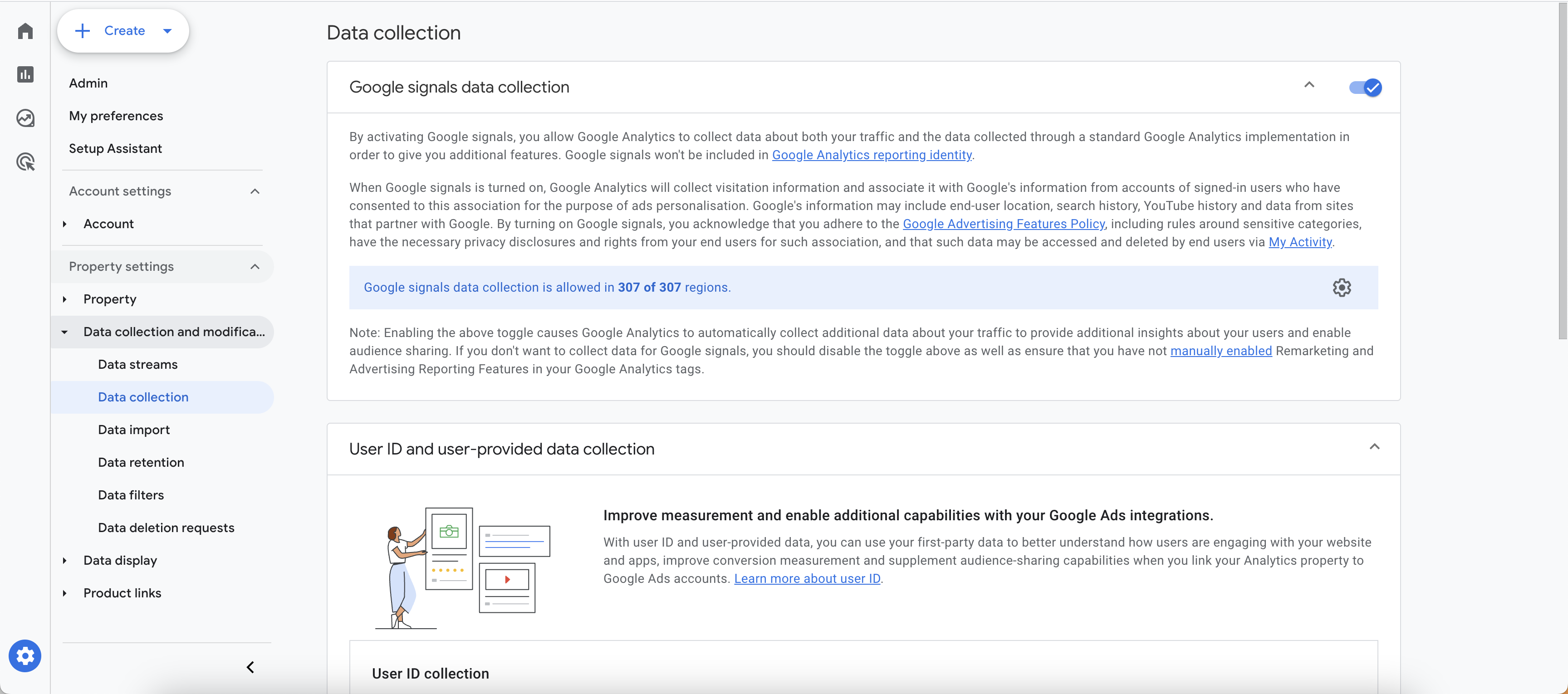Expand the Data display tree item
This screenshot has width=1568, height=694.
64,561
